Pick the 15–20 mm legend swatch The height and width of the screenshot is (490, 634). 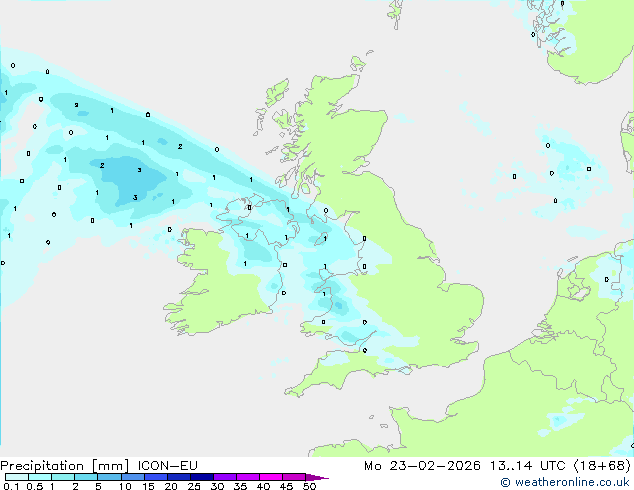(x=155, y=477)
